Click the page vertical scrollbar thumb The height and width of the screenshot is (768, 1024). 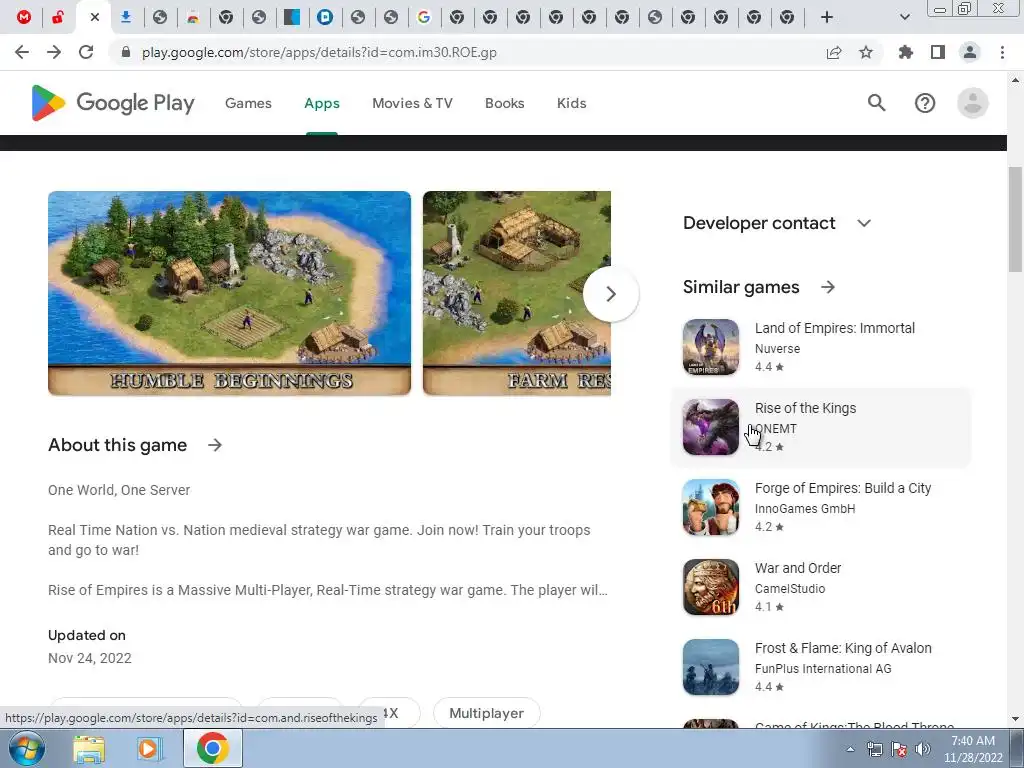pos(1015,219)
